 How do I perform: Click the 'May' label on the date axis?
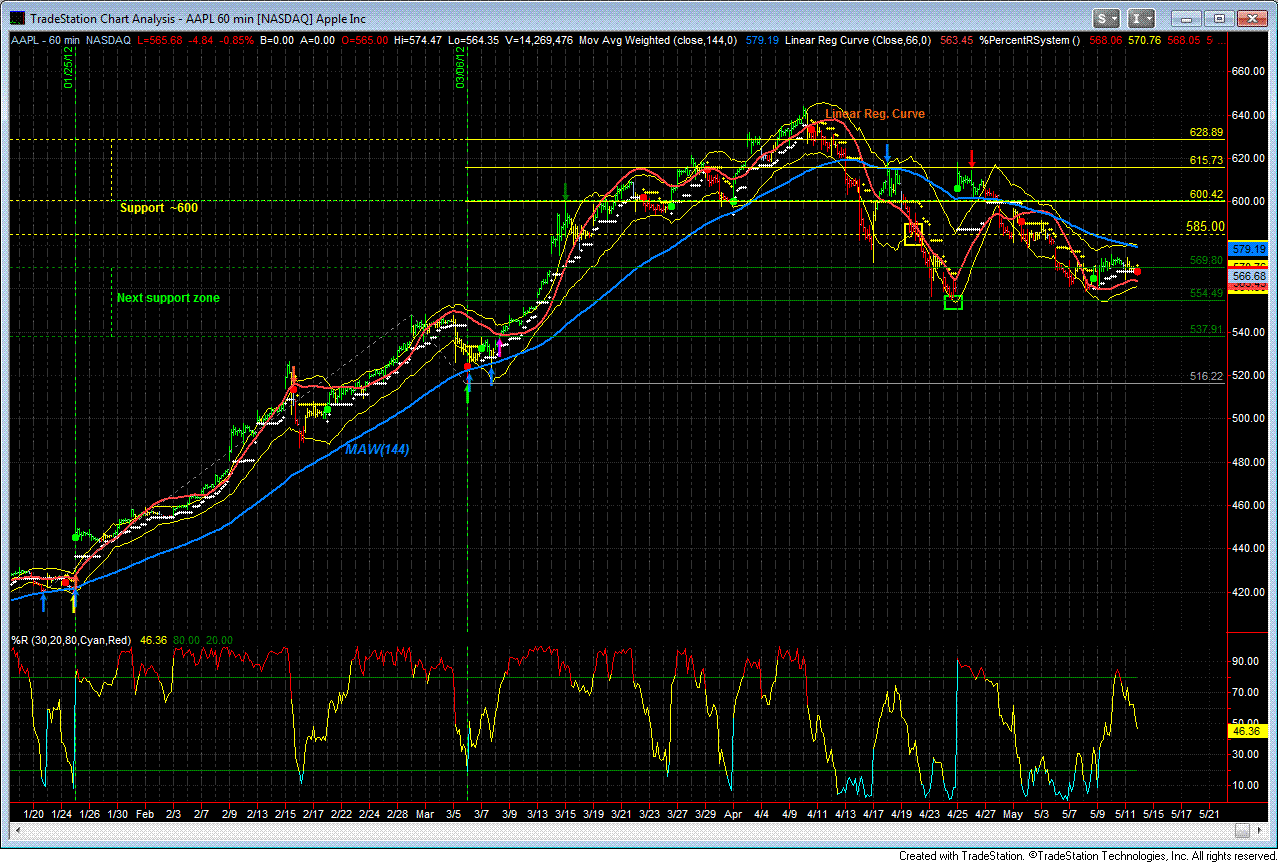click(x=1015, y=815)
